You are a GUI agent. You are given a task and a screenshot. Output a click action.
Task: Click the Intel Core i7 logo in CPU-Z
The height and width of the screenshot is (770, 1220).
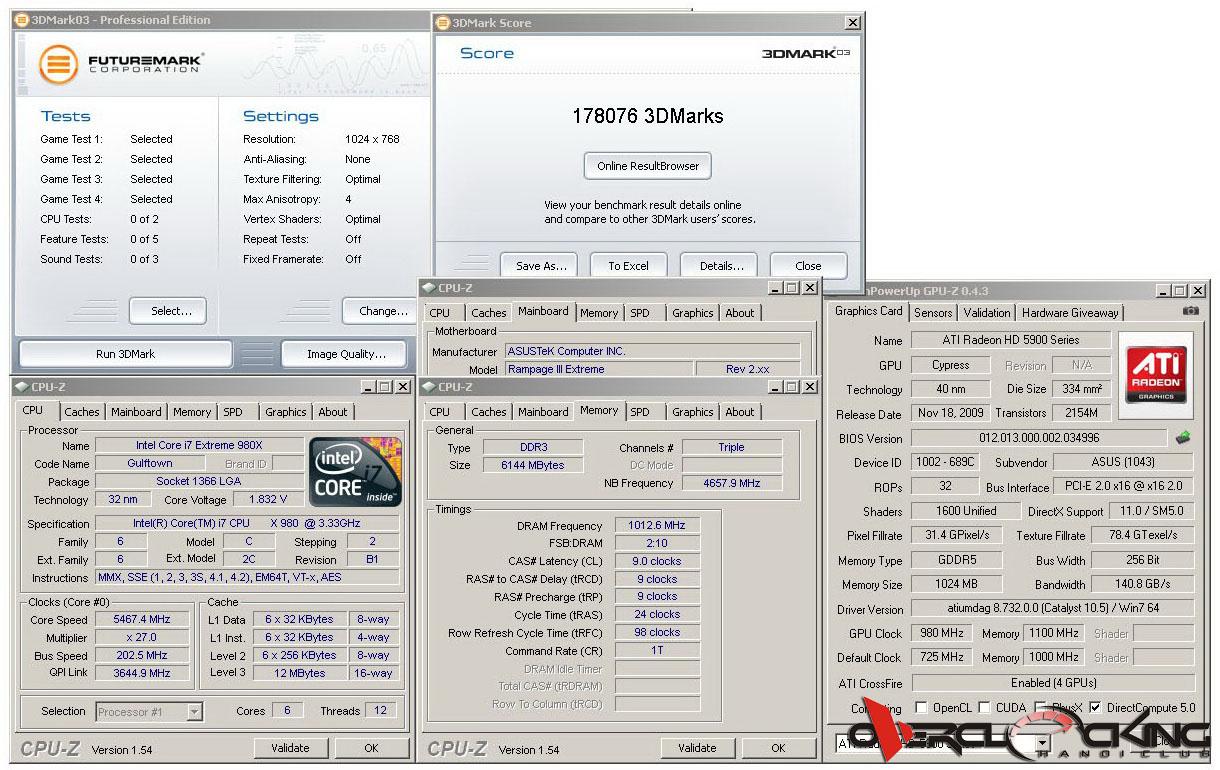[x=355, y=472]
